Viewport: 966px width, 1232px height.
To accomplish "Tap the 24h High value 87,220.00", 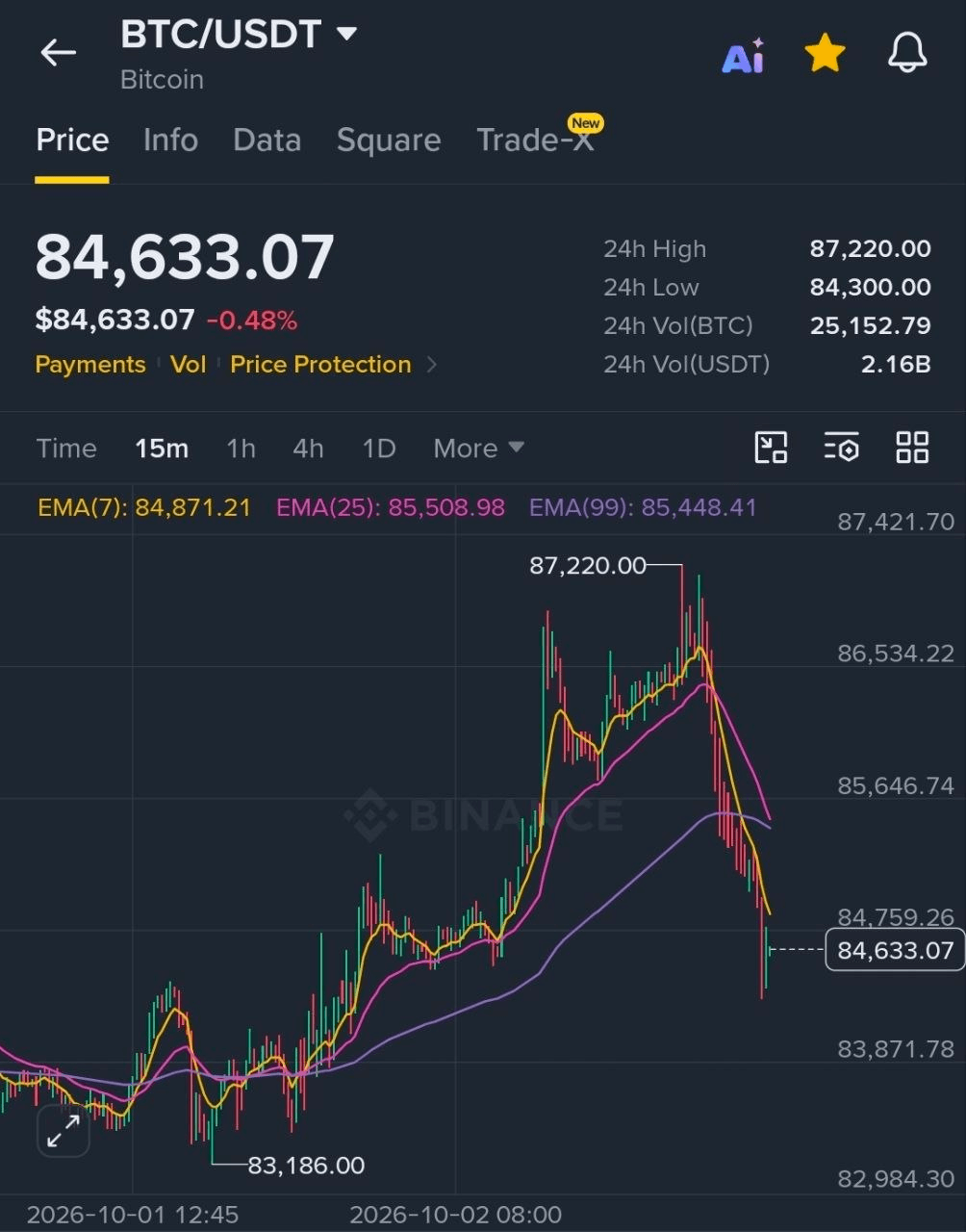I will click(x=870, y=249).
